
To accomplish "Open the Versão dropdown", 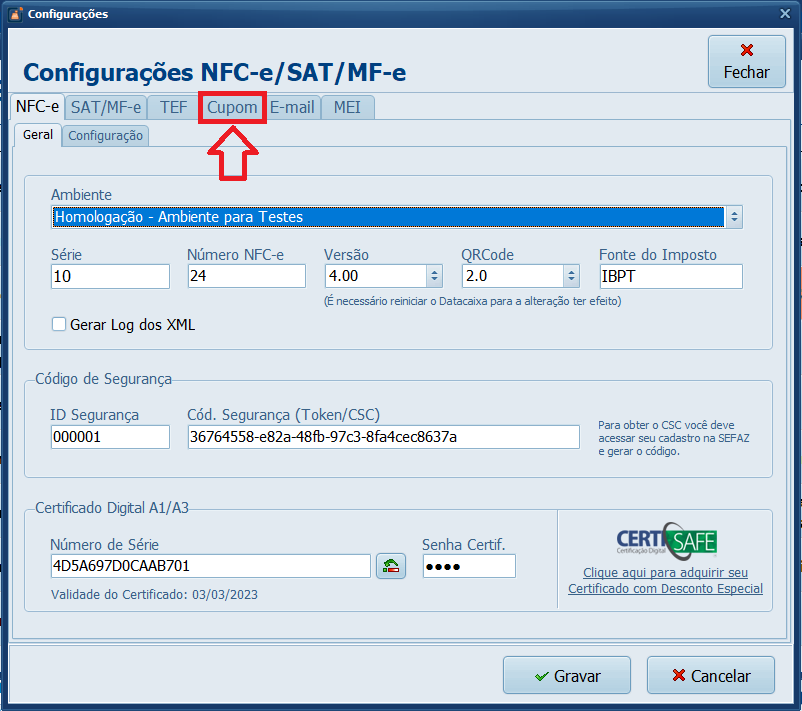I will (x=434, y=276).
